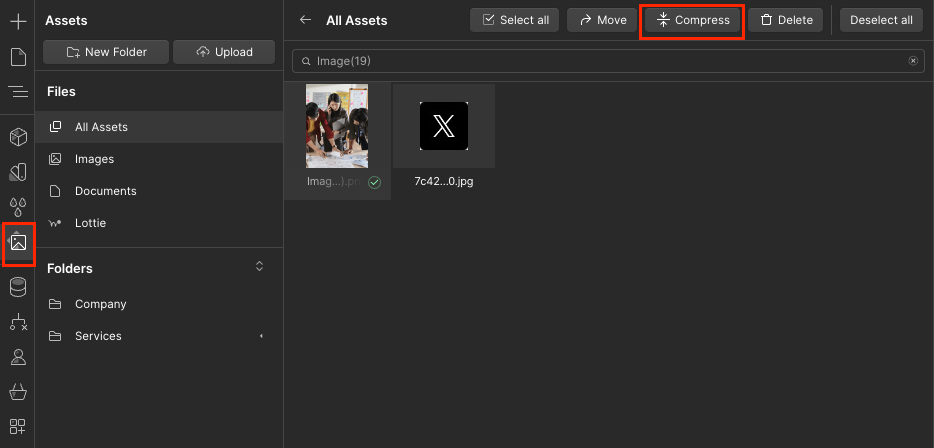The width and height of the screenshot is (934, 448).
Task: Open the Add elements panel plus icon
Action: (18, 22)
